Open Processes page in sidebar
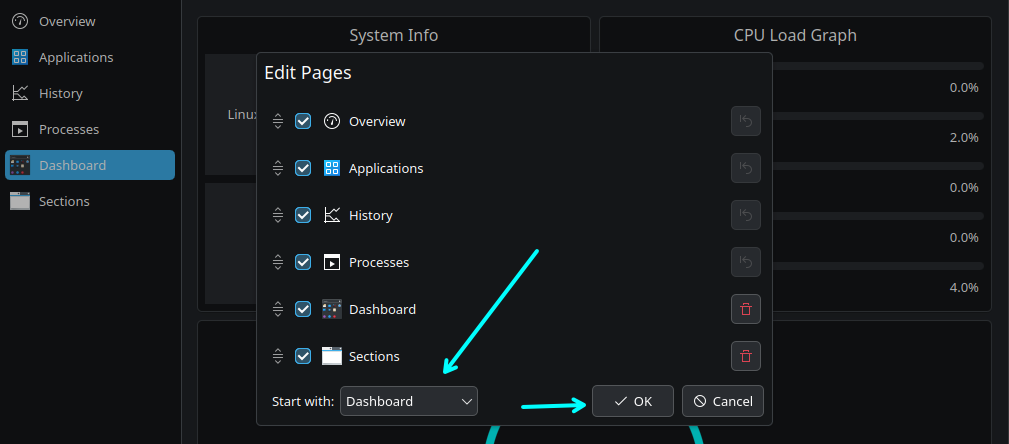The height and width of the screenshot is (444, 1009). point(90,129)
